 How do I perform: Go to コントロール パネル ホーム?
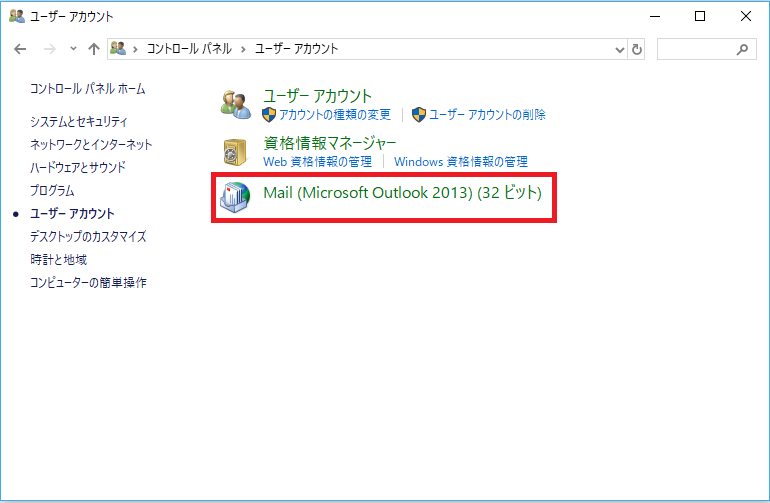[x=88, y=89]
